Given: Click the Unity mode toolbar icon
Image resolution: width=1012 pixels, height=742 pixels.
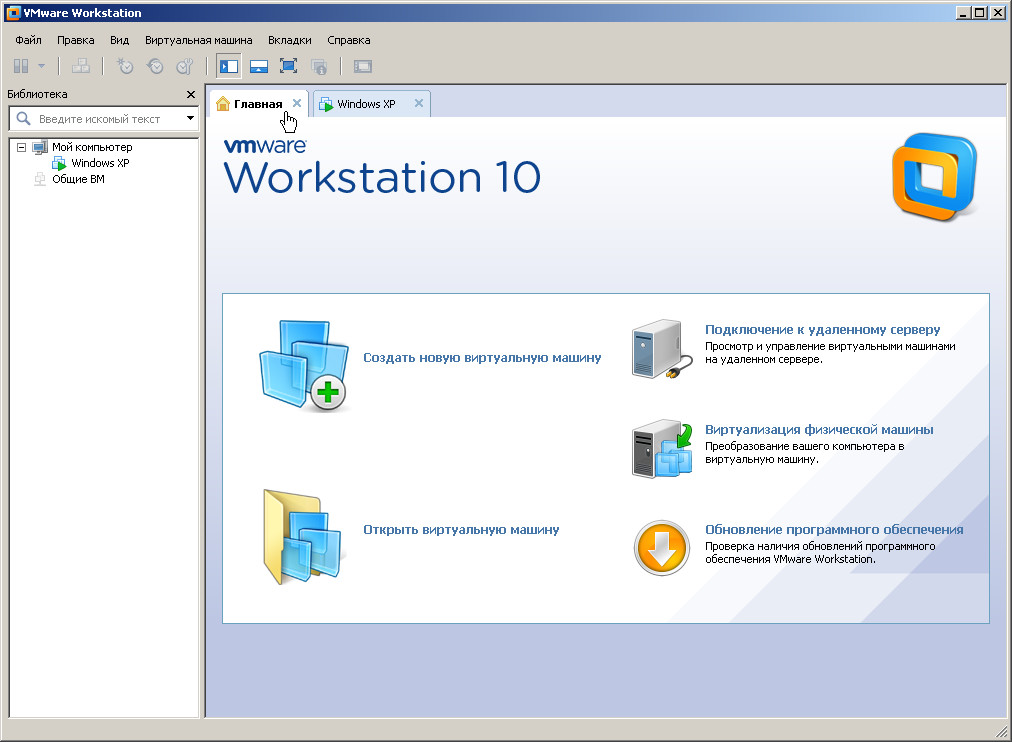Looking at the screenshot, I should click(319, 66).
